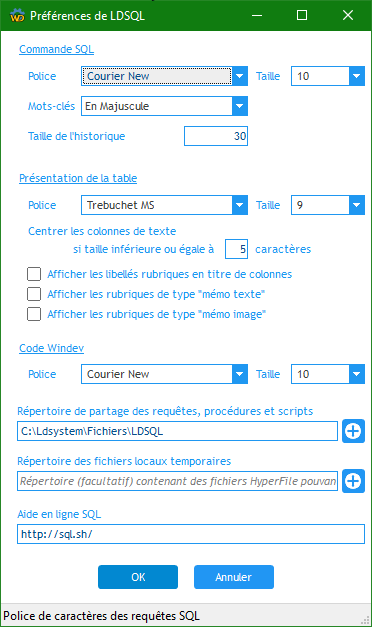Image resolution: width=372 pixels, height=627 pixels.
Task: Click the Taille de l'historique input field
Action: pos(216,136)
